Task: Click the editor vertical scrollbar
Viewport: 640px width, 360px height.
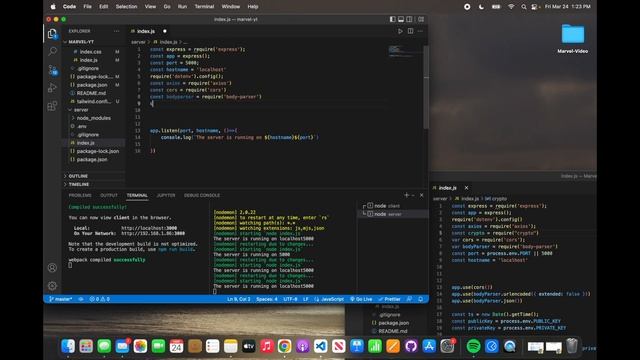Action: [x=426, y=87]
